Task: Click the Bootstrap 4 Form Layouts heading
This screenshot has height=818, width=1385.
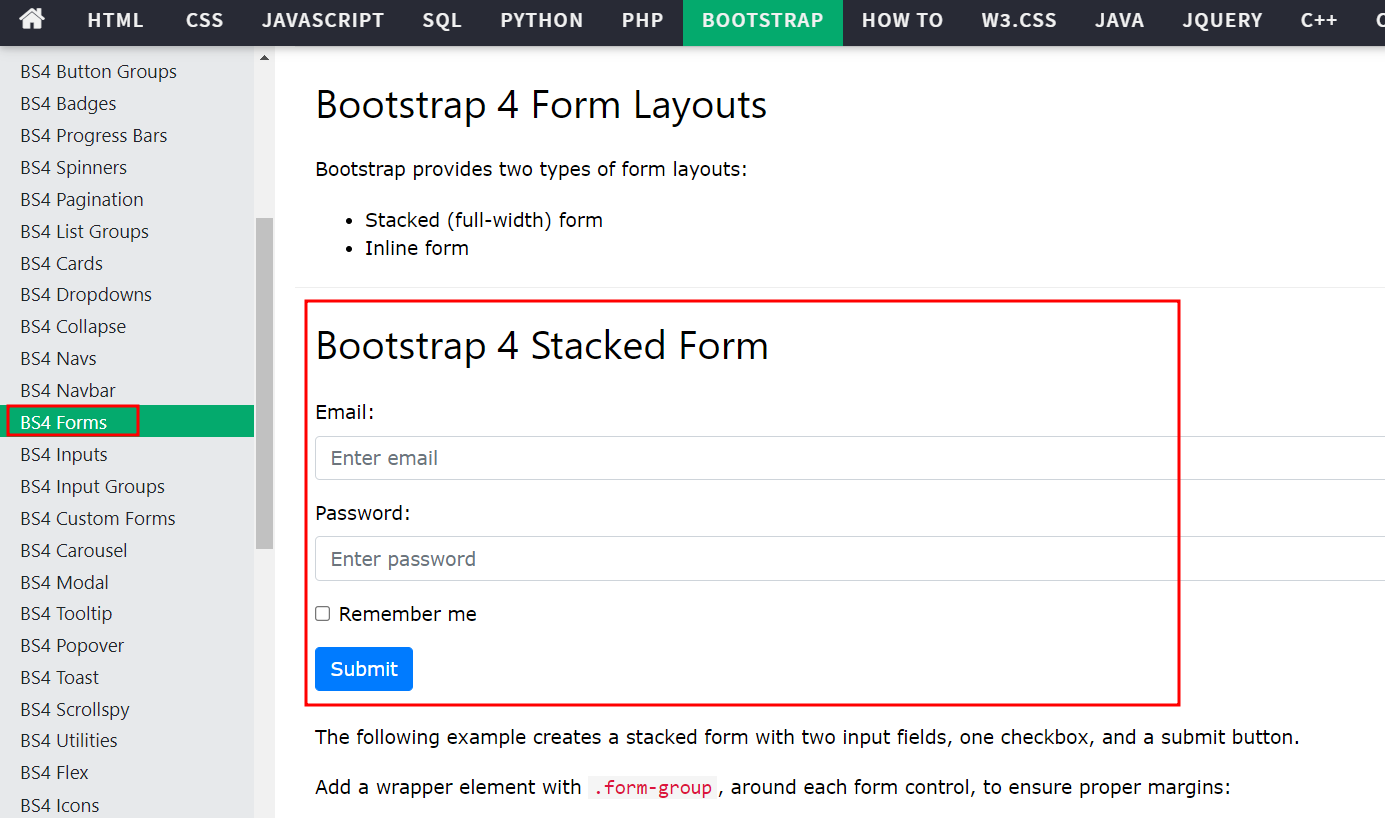Action: point(541,105)
